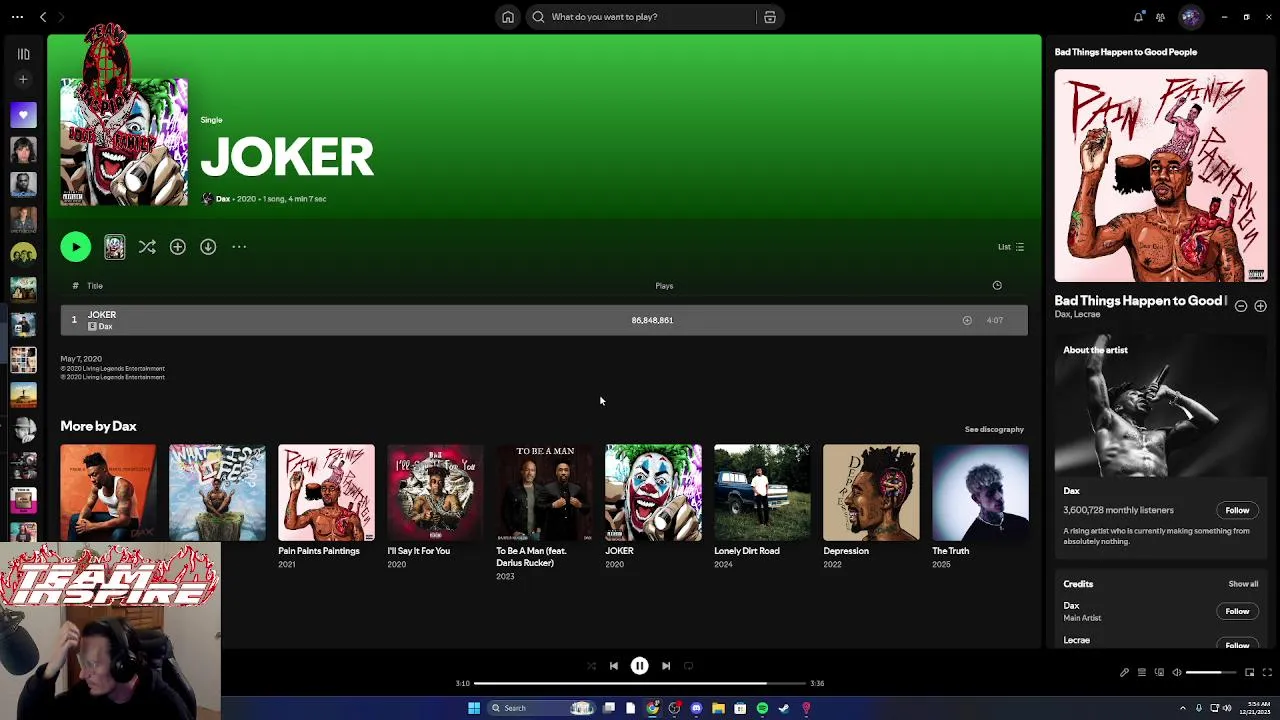The height and width of the screenshot is (720, 1280).
Task: Open more options for JOKER single
Action: tap(239, 247)
